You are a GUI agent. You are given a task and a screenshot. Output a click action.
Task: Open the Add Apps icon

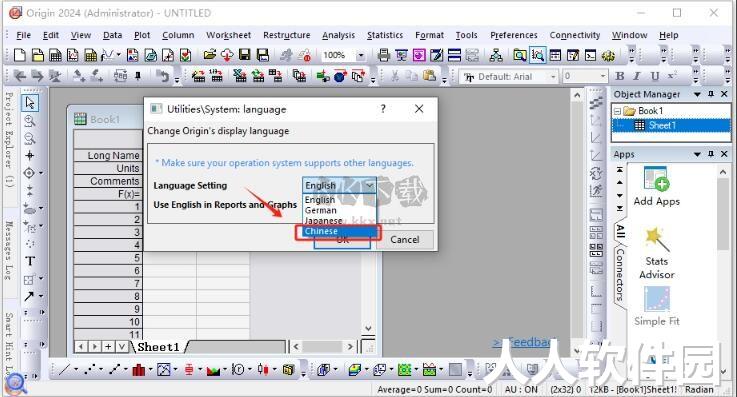[x=656, y=186]
